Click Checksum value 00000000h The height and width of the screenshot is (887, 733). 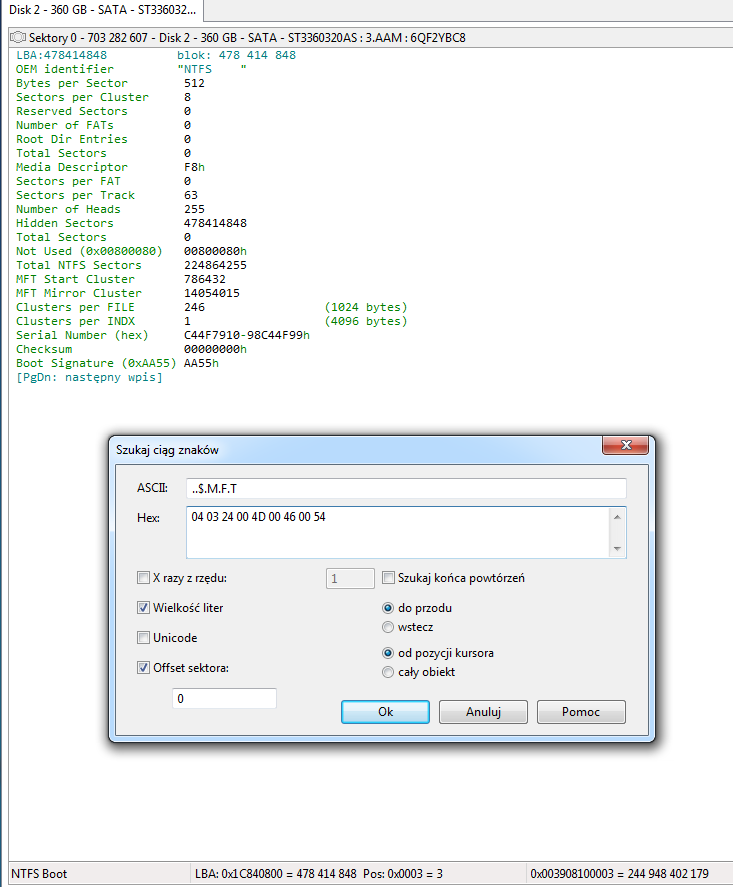[x=215, y=349]
